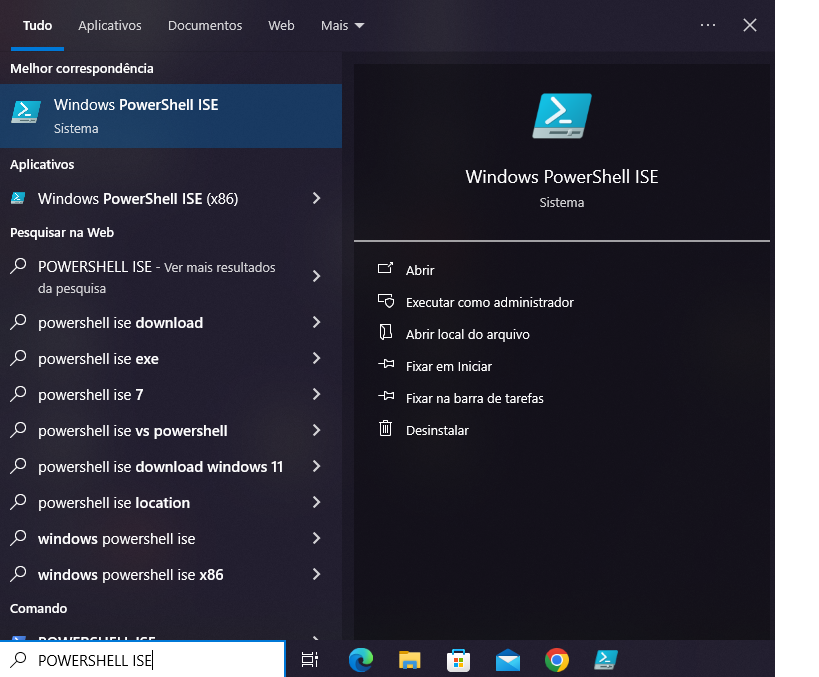This screenshot has width=819, height=677.
Task: Select Fixar em Iniciar
Action: point(449,366)
